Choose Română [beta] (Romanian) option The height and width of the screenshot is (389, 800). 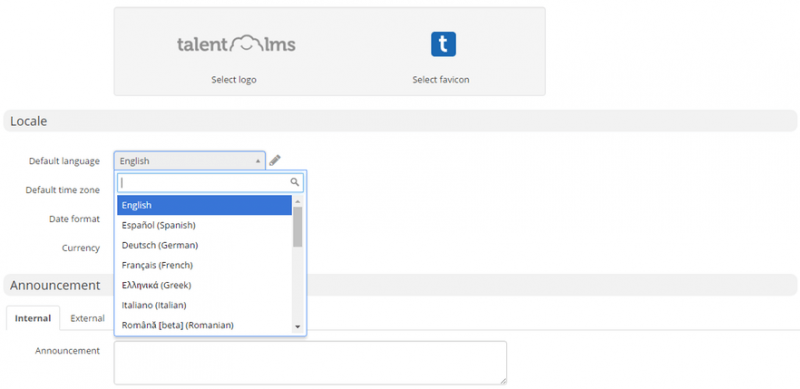[205, 325]
